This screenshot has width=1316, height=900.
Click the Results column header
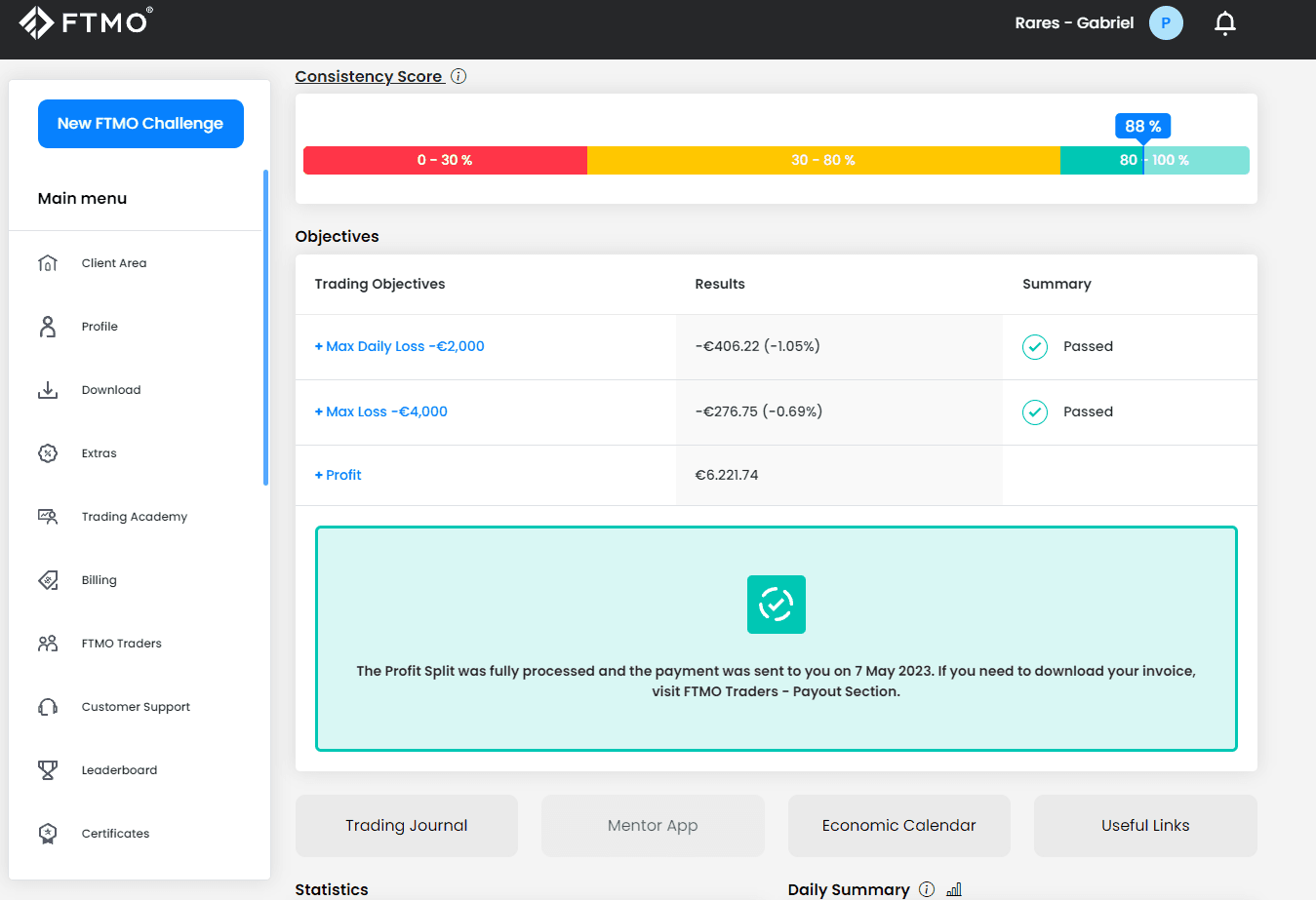click(x=720, y=284)
